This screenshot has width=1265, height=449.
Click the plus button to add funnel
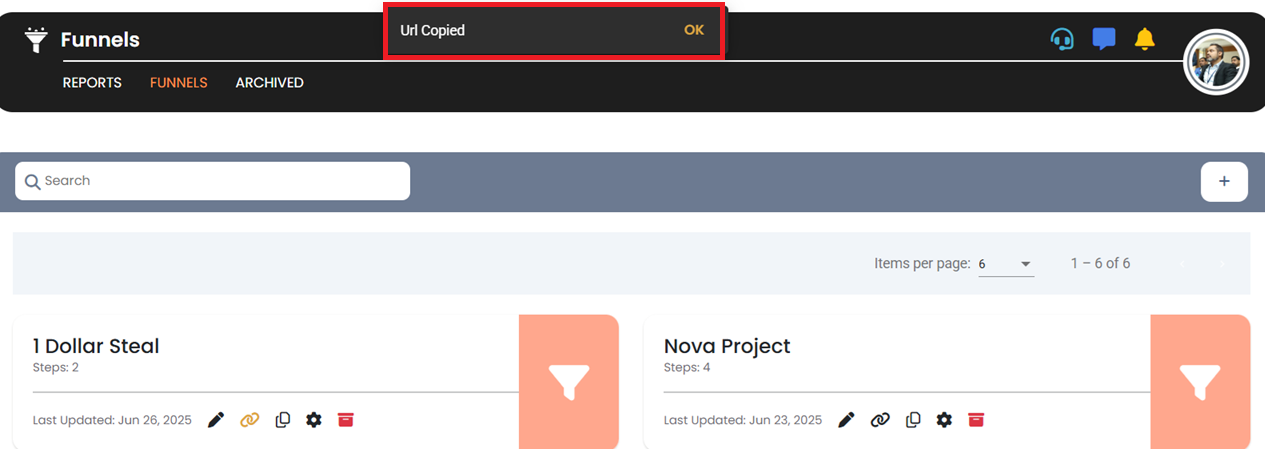[x=1224, y=182]
